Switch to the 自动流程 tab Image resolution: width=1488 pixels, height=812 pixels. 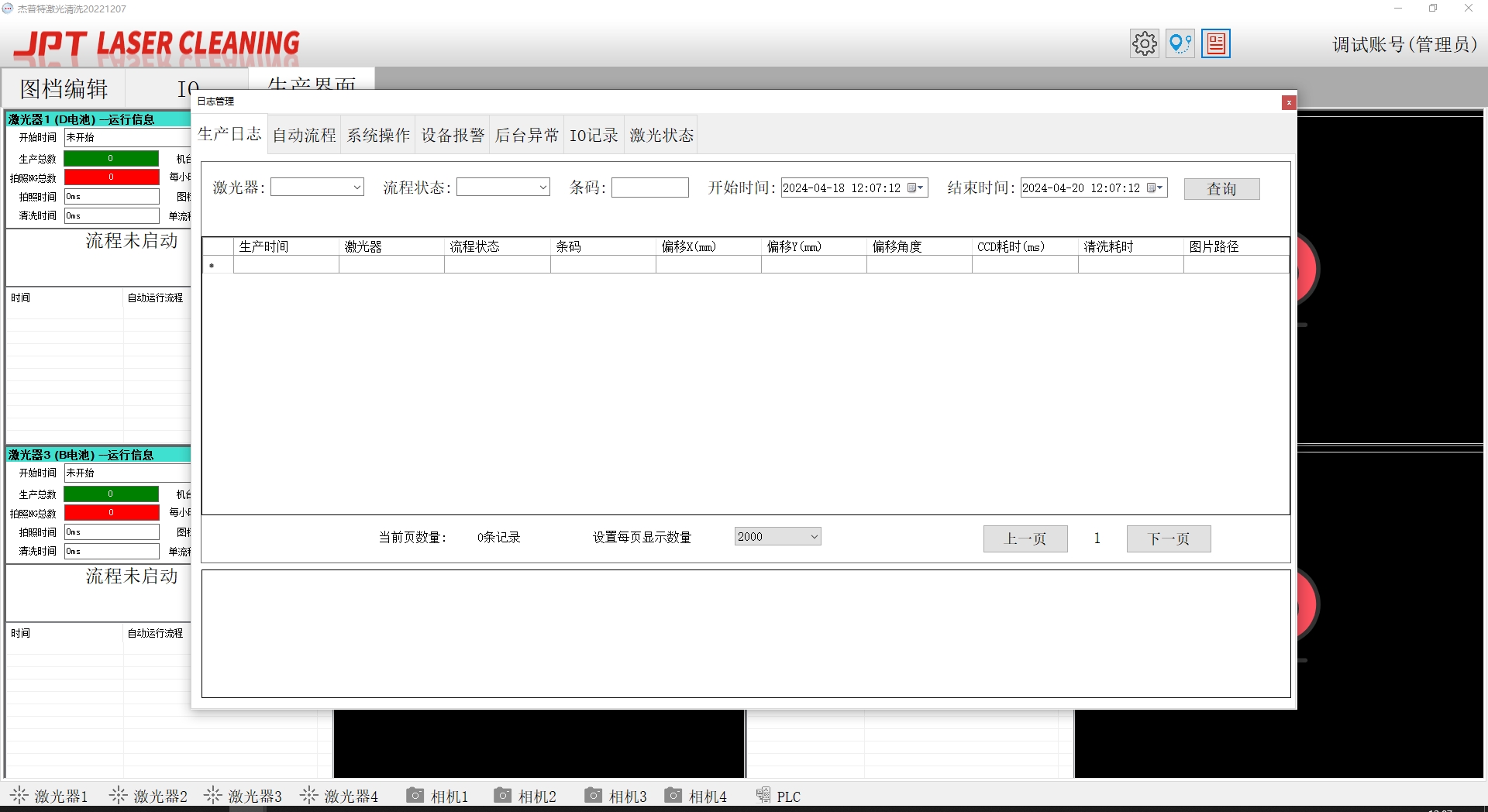(x=304, y=135)
